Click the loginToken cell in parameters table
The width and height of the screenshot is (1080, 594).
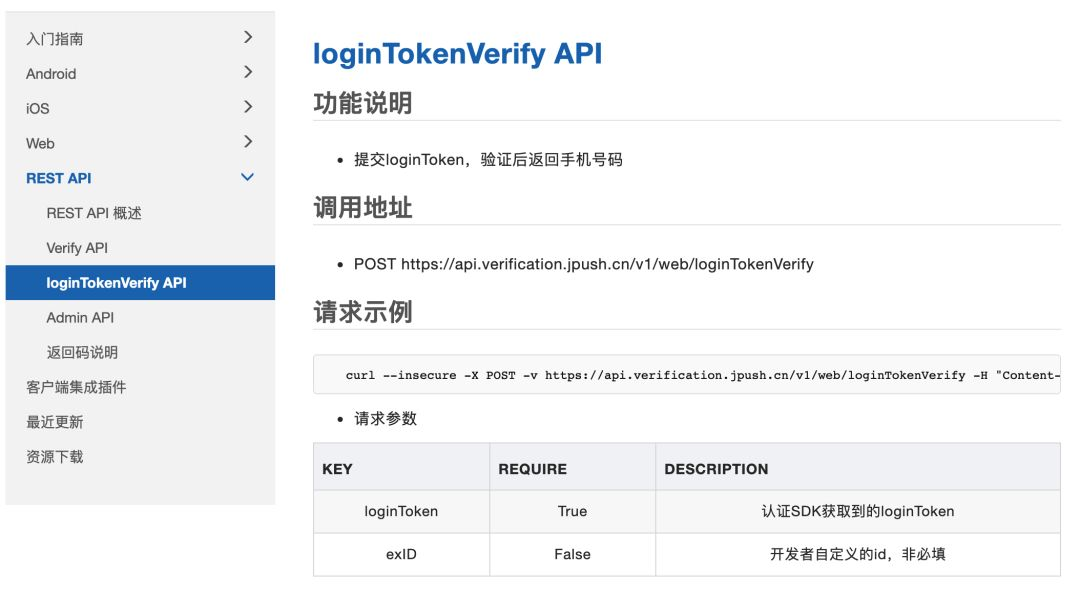coord(401,511)
